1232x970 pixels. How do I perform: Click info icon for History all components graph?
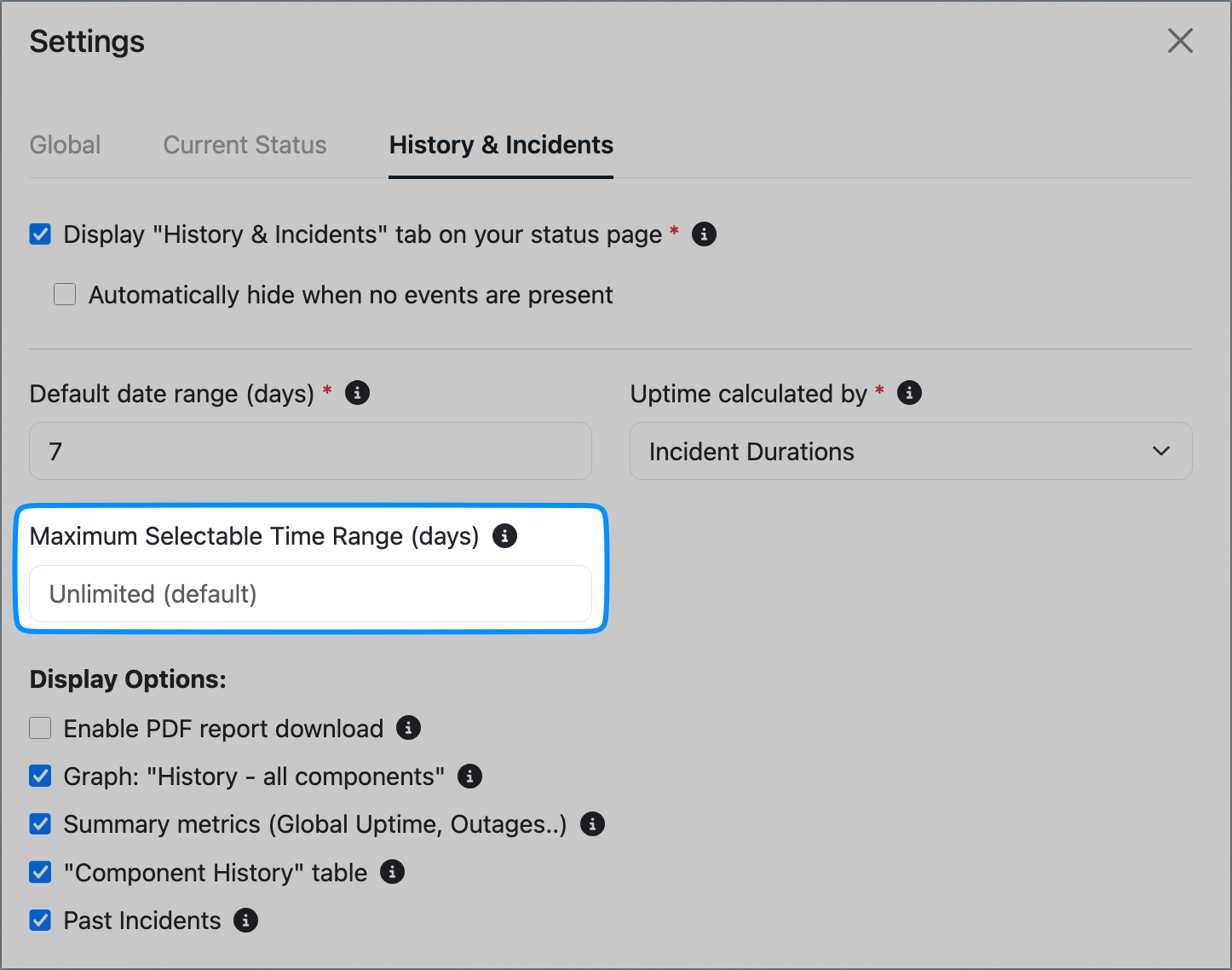coord(469,776)
